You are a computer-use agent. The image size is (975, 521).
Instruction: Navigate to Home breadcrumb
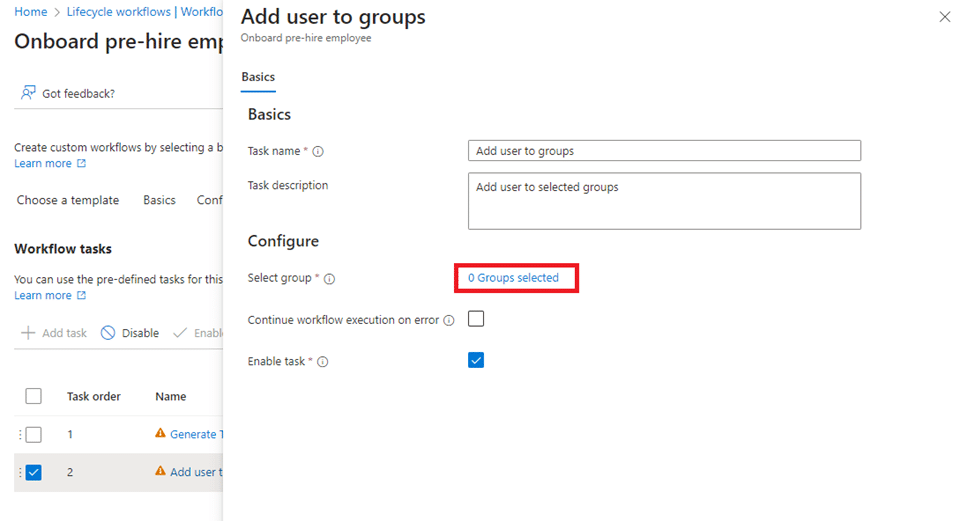tap(30, 12)
